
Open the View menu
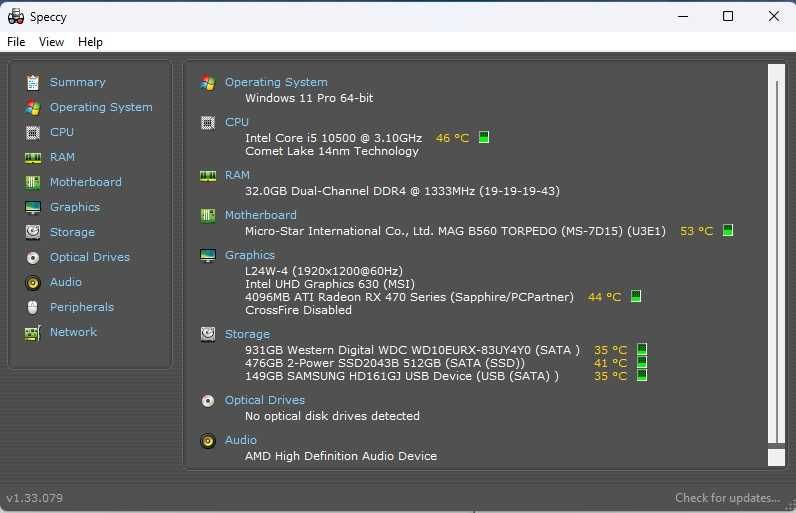click(x=51, y=42)
